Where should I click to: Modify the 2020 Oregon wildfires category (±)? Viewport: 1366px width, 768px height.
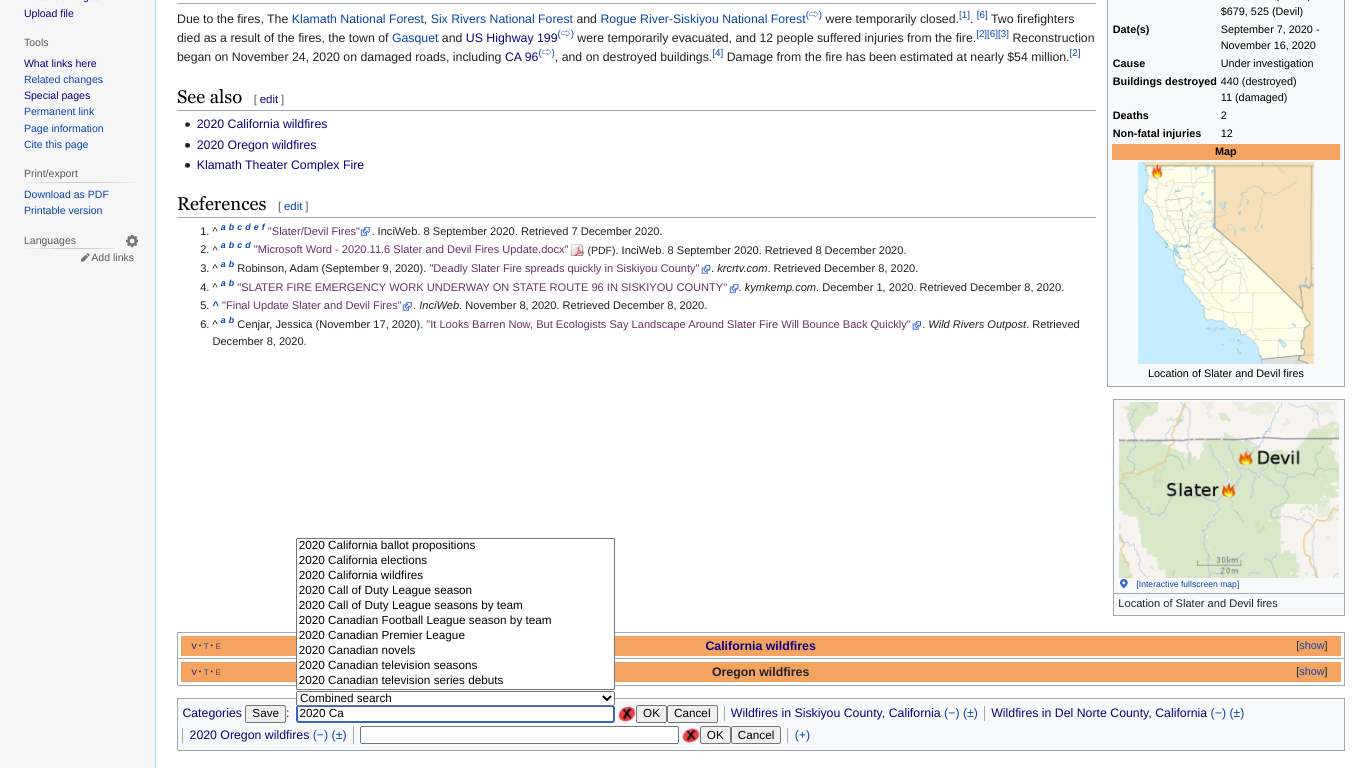[339, 735]
